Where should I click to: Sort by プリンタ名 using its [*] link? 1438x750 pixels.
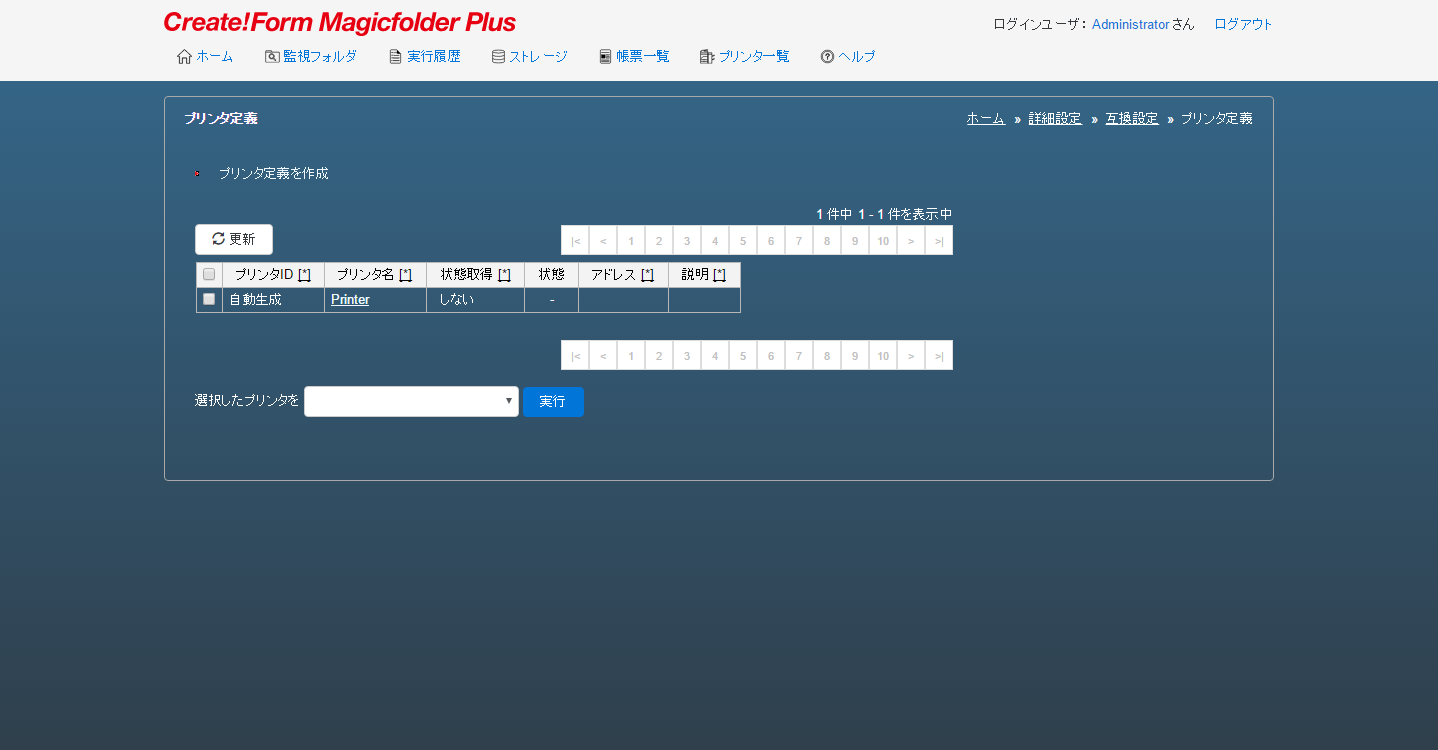point(405,274)
